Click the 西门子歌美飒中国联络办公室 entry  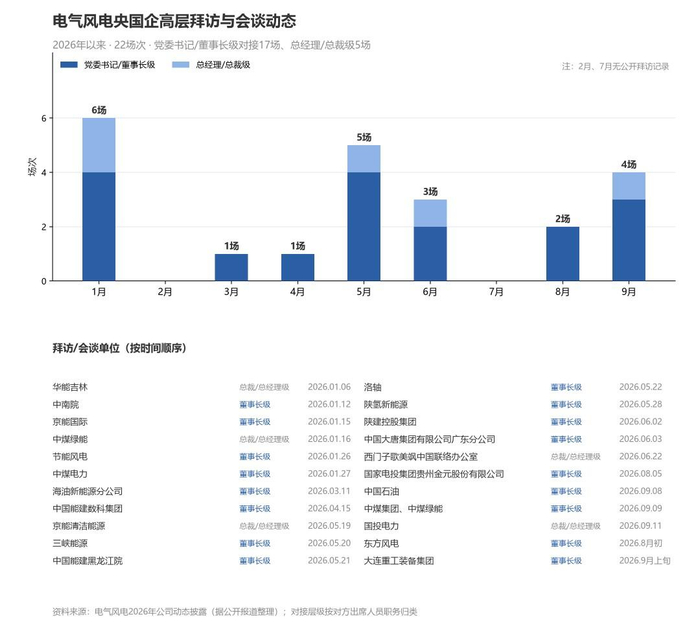421,456
